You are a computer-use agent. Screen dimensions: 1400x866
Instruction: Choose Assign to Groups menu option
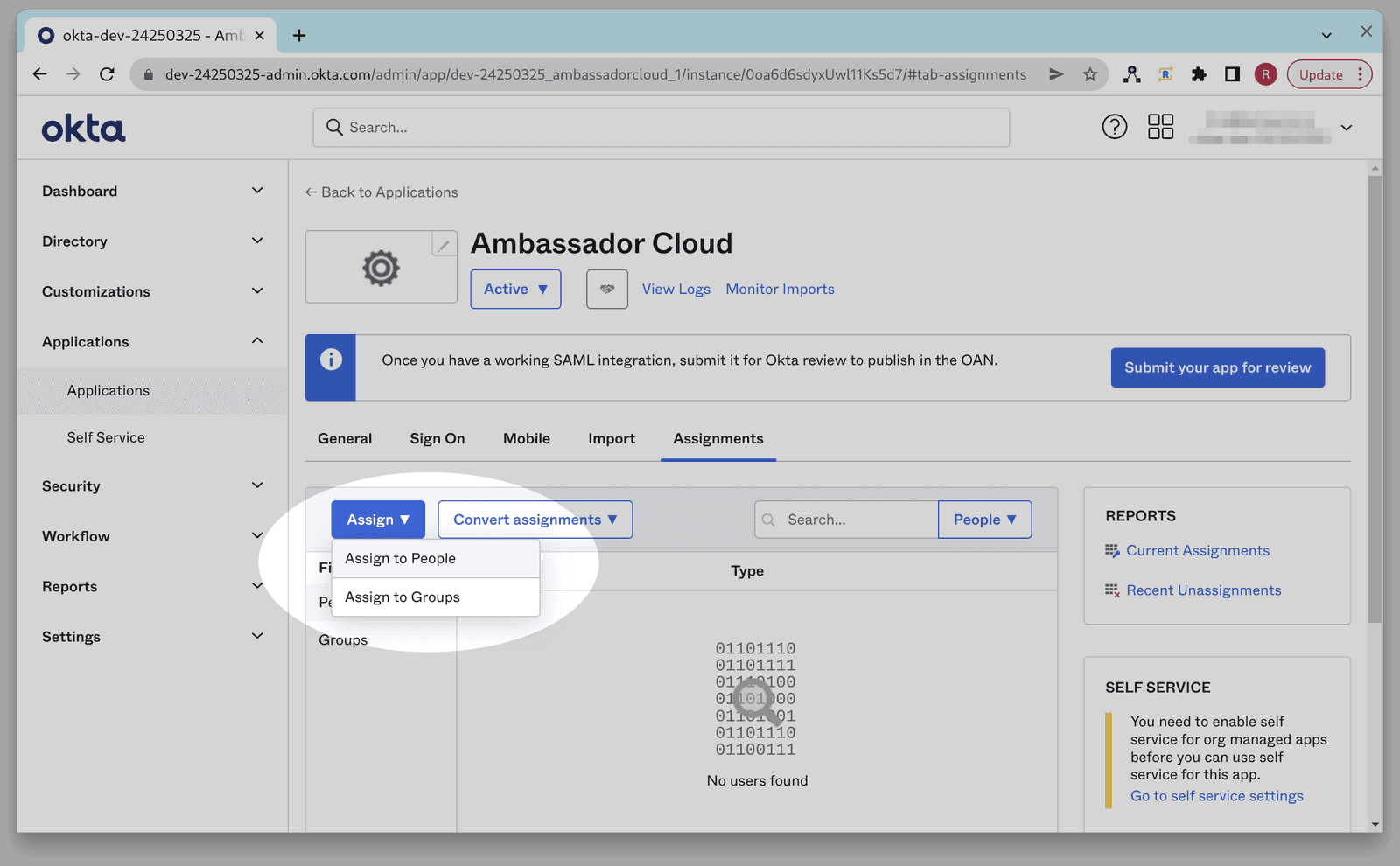(x=435, y=597)
